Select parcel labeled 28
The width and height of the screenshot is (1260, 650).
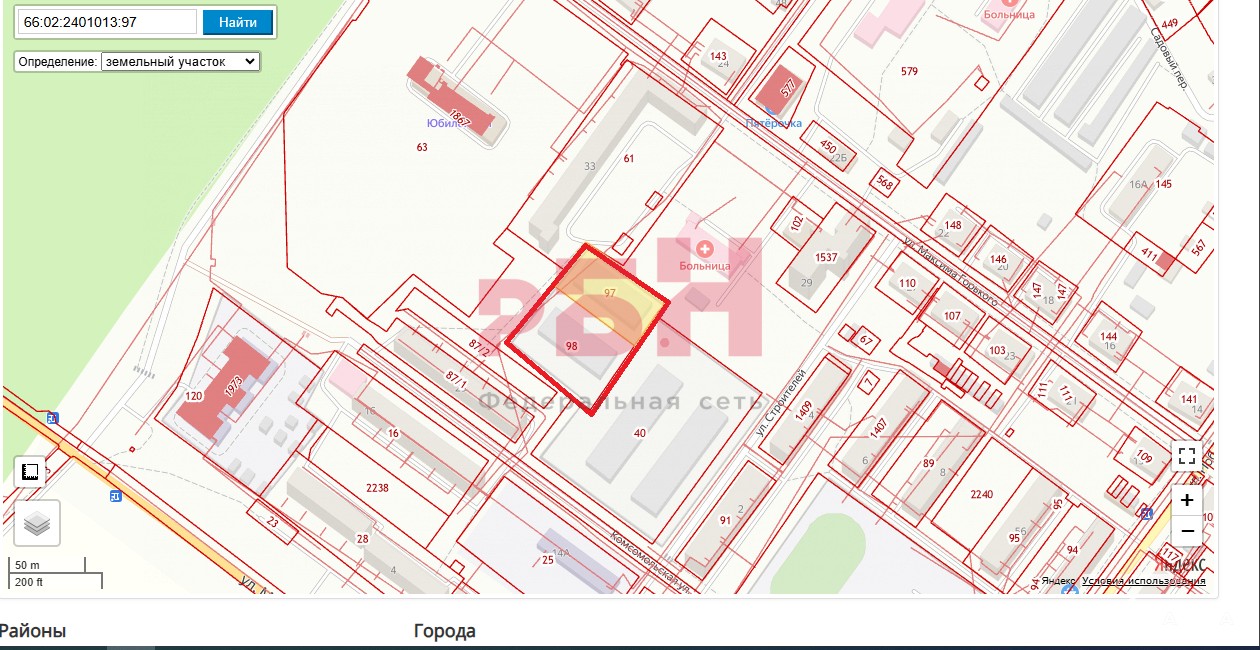tap(362, 539)
